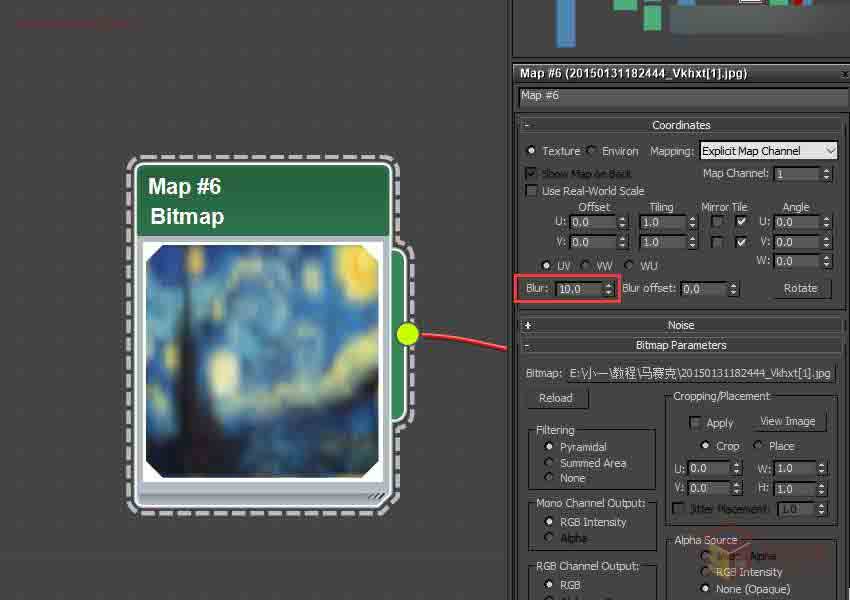This screenshot has width=850, height=600.
Task: Click the Cropping W value field
Action: 795,468
